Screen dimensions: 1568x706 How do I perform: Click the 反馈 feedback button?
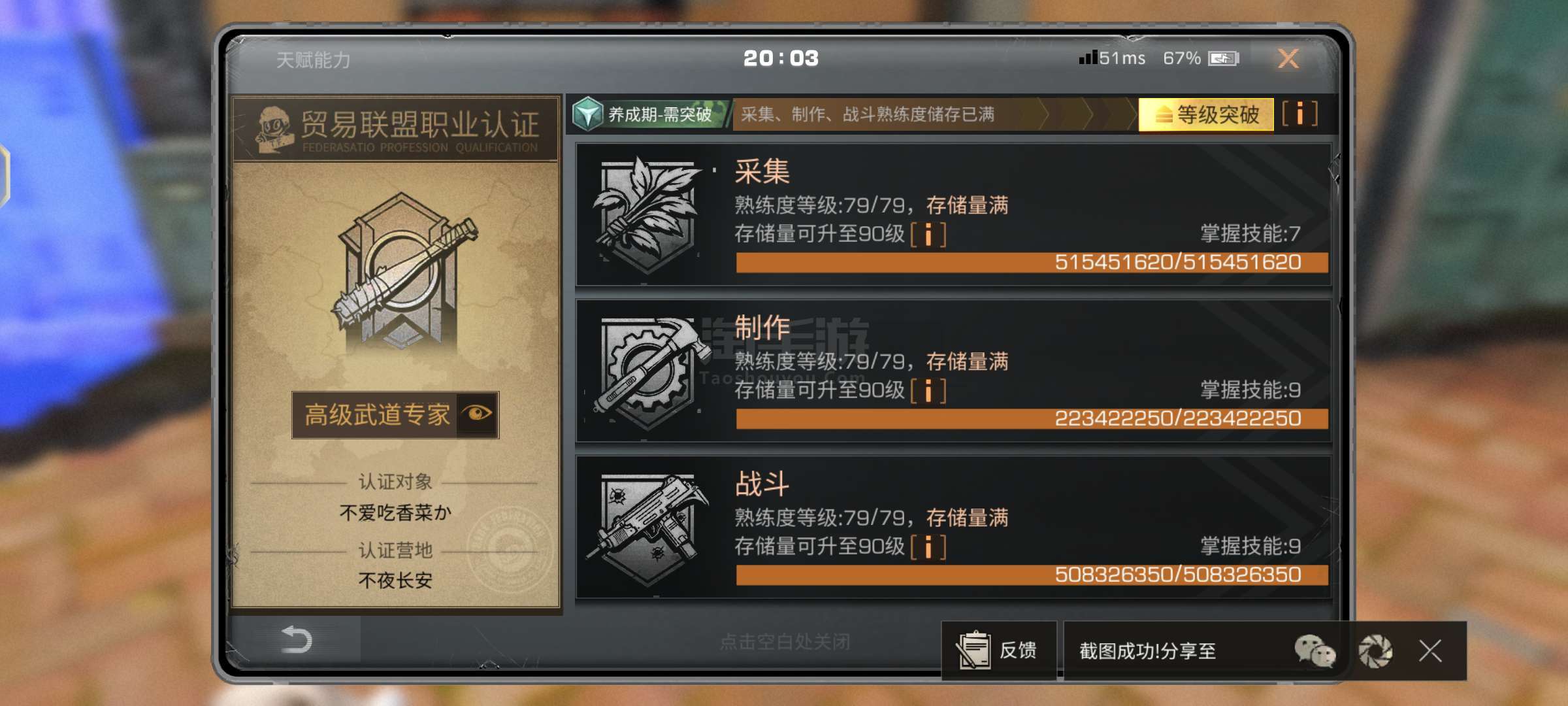[998, 650]
